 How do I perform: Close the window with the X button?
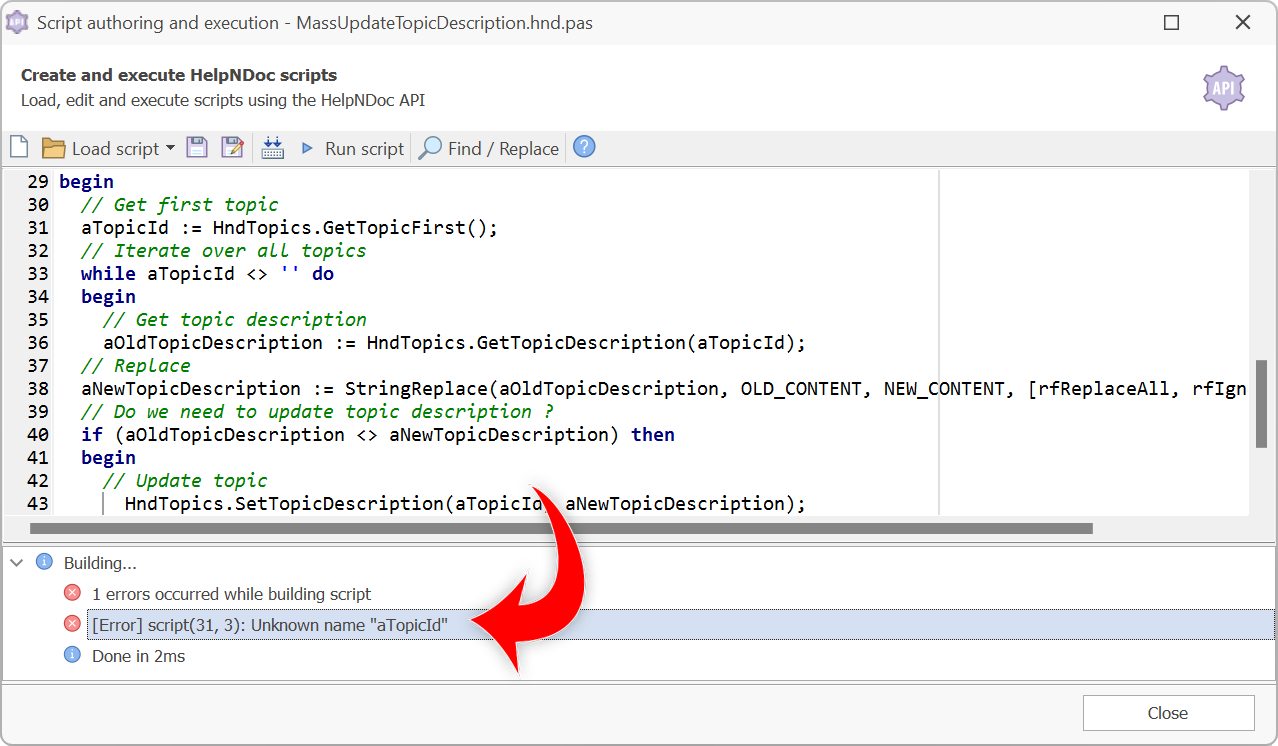(1242, 22)
